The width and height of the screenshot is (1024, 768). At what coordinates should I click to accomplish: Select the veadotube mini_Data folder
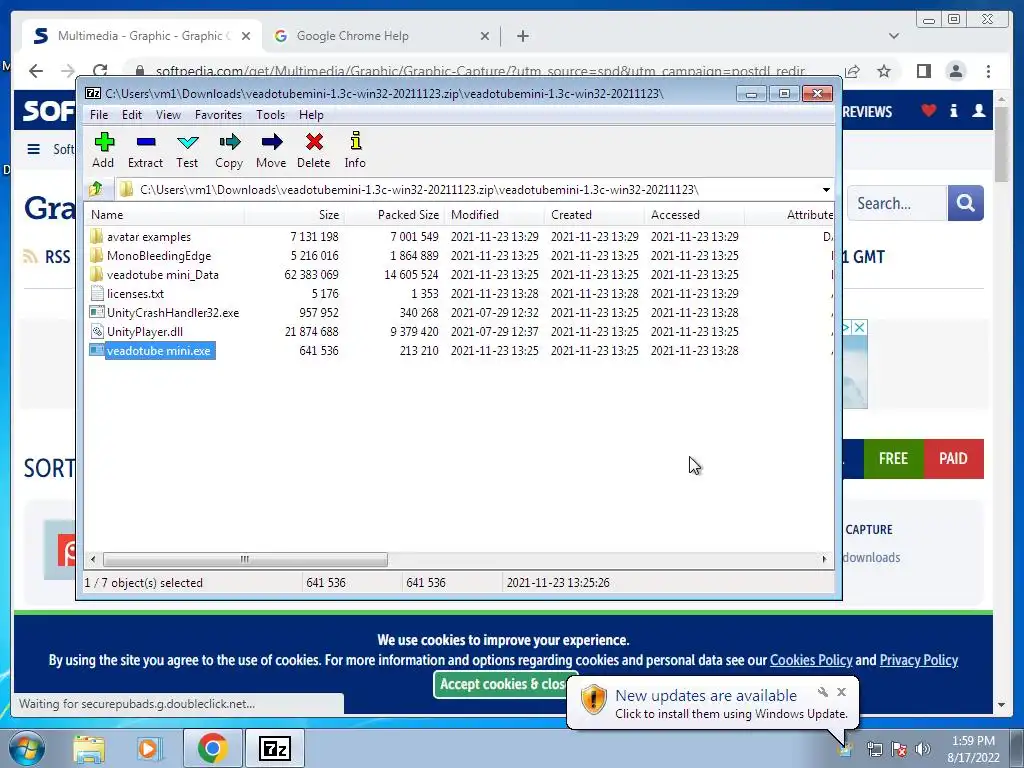coord(163,274)
